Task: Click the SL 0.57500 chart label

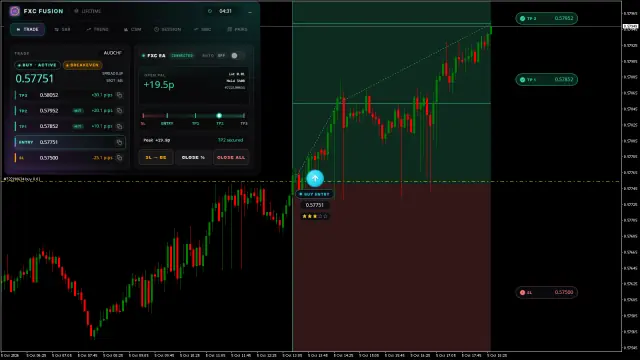Action: coord(547,292)
